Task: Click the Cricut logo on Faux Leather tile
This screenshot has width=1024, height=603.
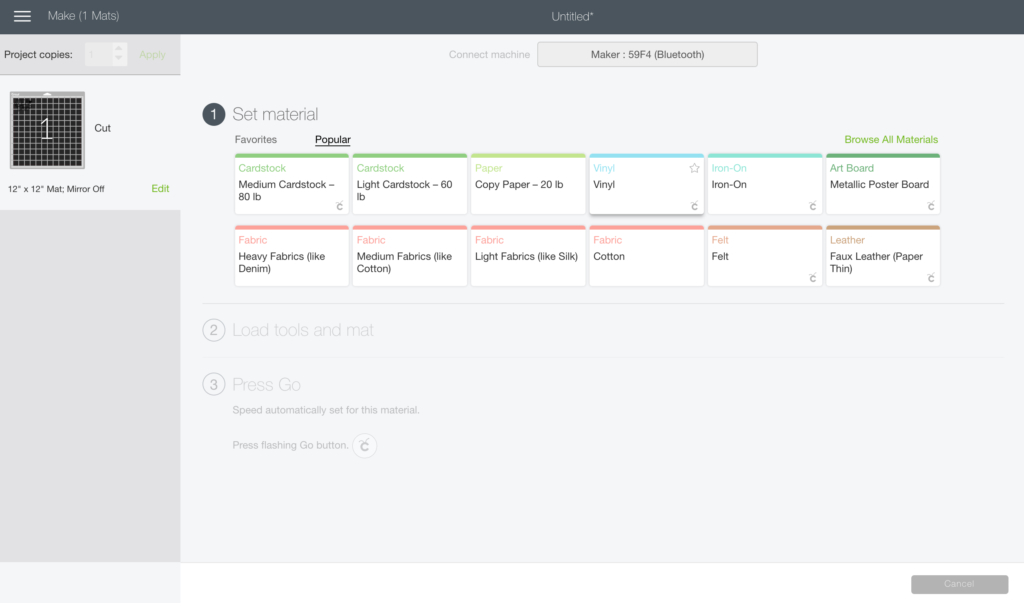Action: point(931,278)
